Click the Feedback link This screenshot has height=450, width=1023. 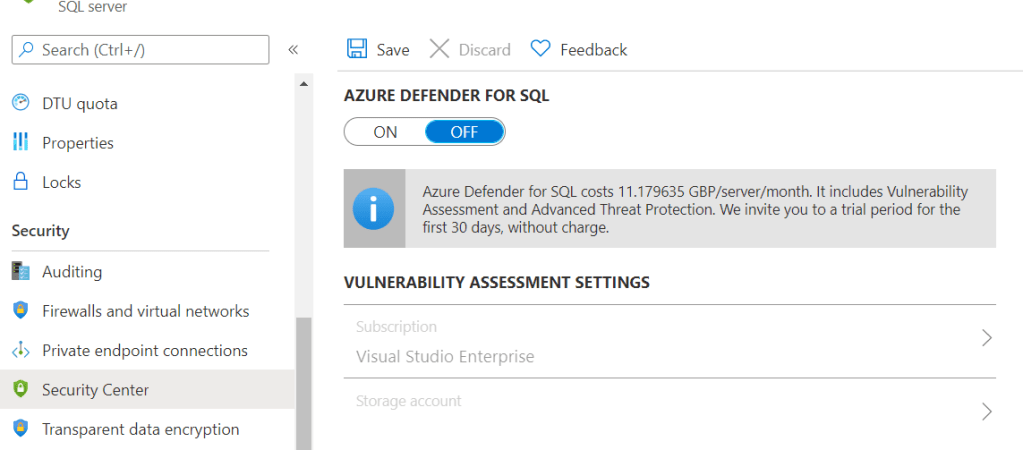[x=593, y=49]
